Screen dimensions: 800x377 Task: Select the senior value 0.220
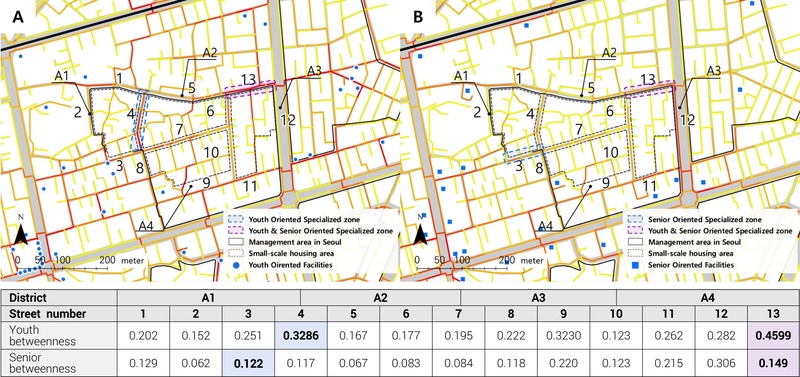[564, 363]
